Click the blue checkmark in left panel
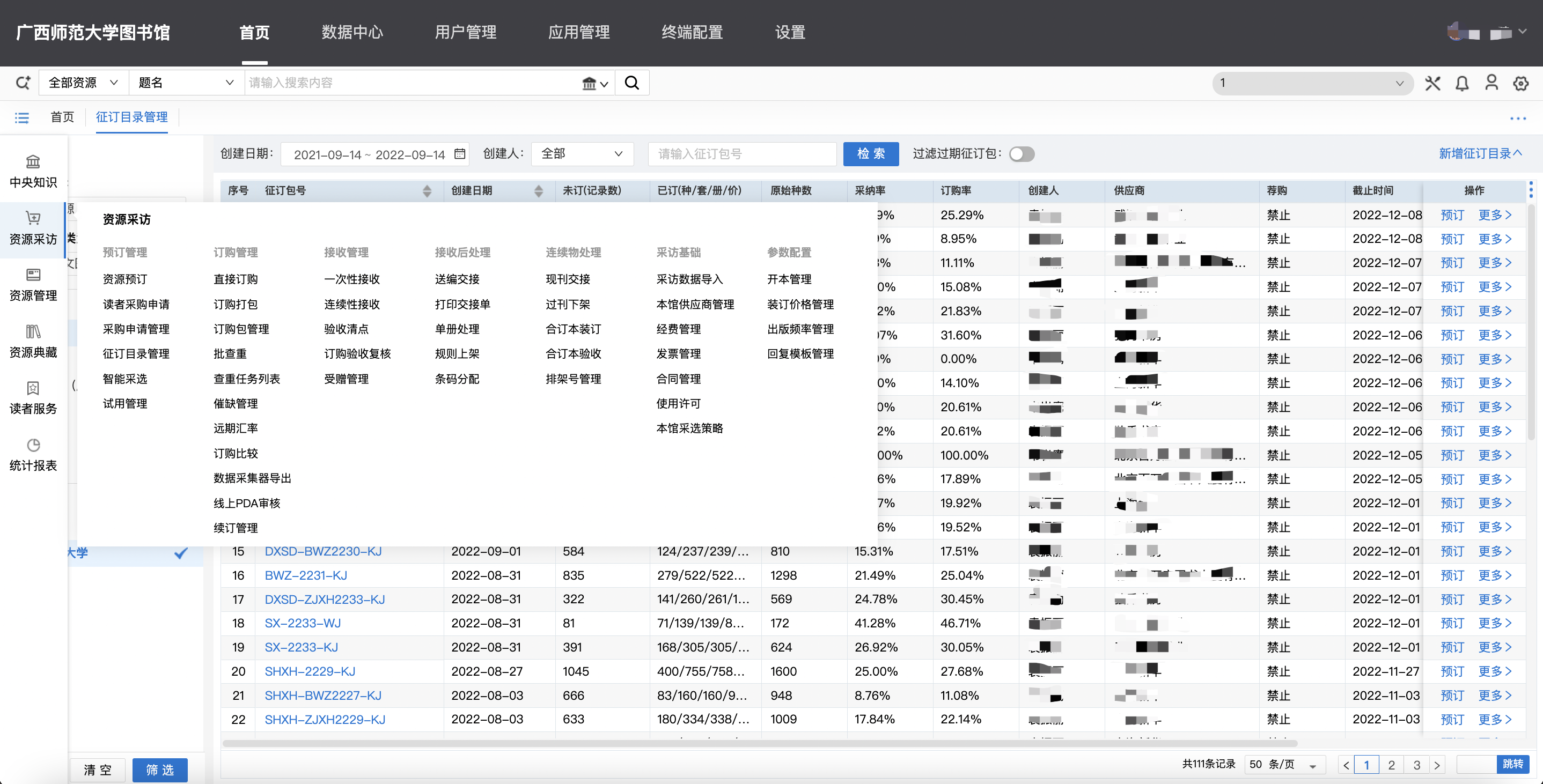 180,553
